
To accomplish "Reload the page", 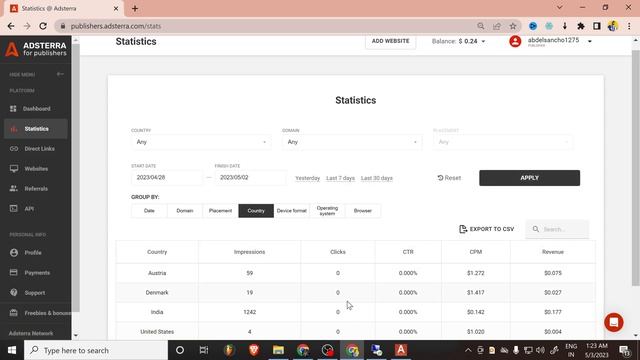I will (x=43, y=26).
